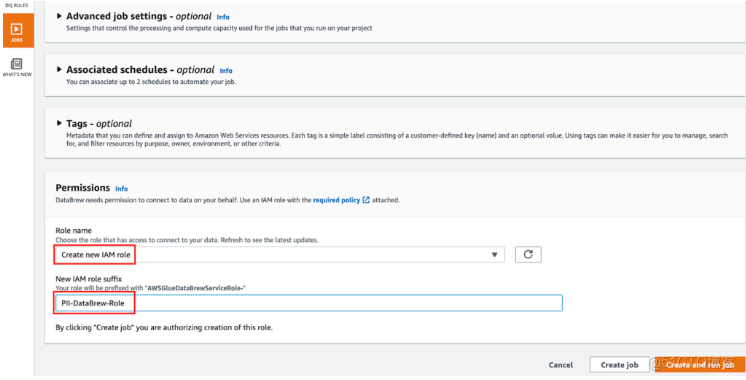Click Info link beside Advanced job settings

tap(223, 17)
